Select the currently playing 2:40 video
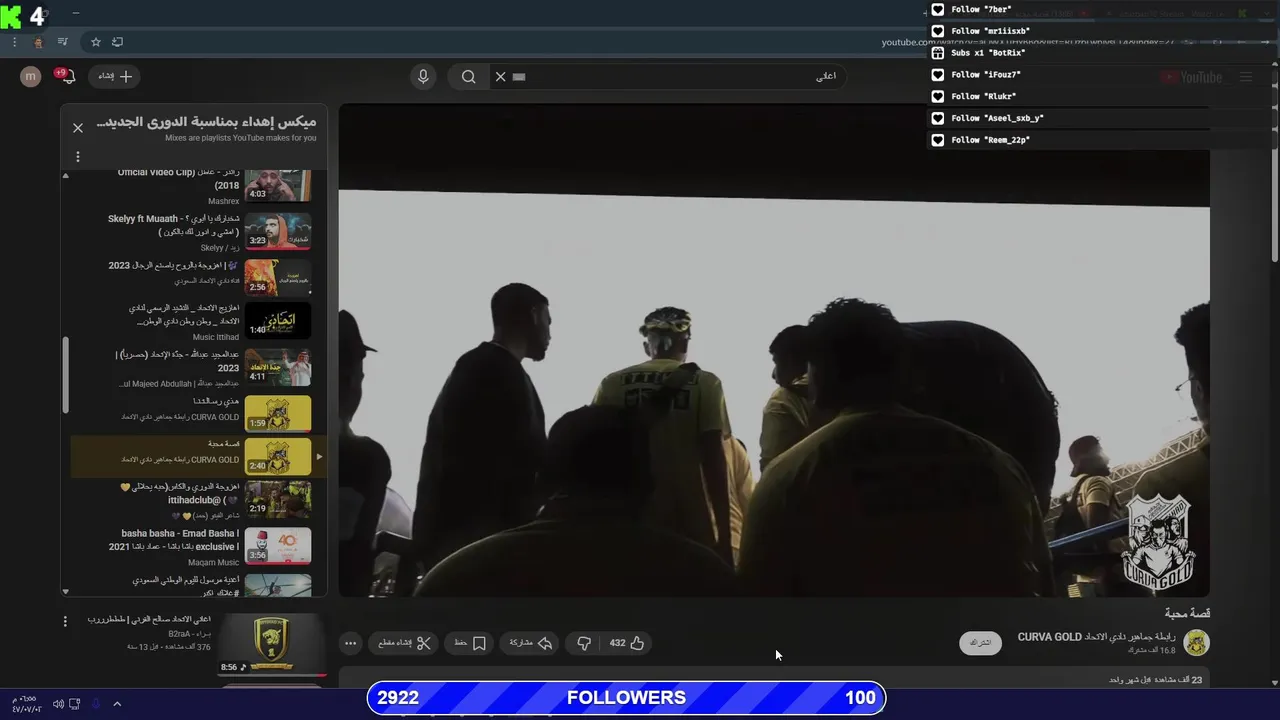This screenshot has width=1280, height=720. 199,457
